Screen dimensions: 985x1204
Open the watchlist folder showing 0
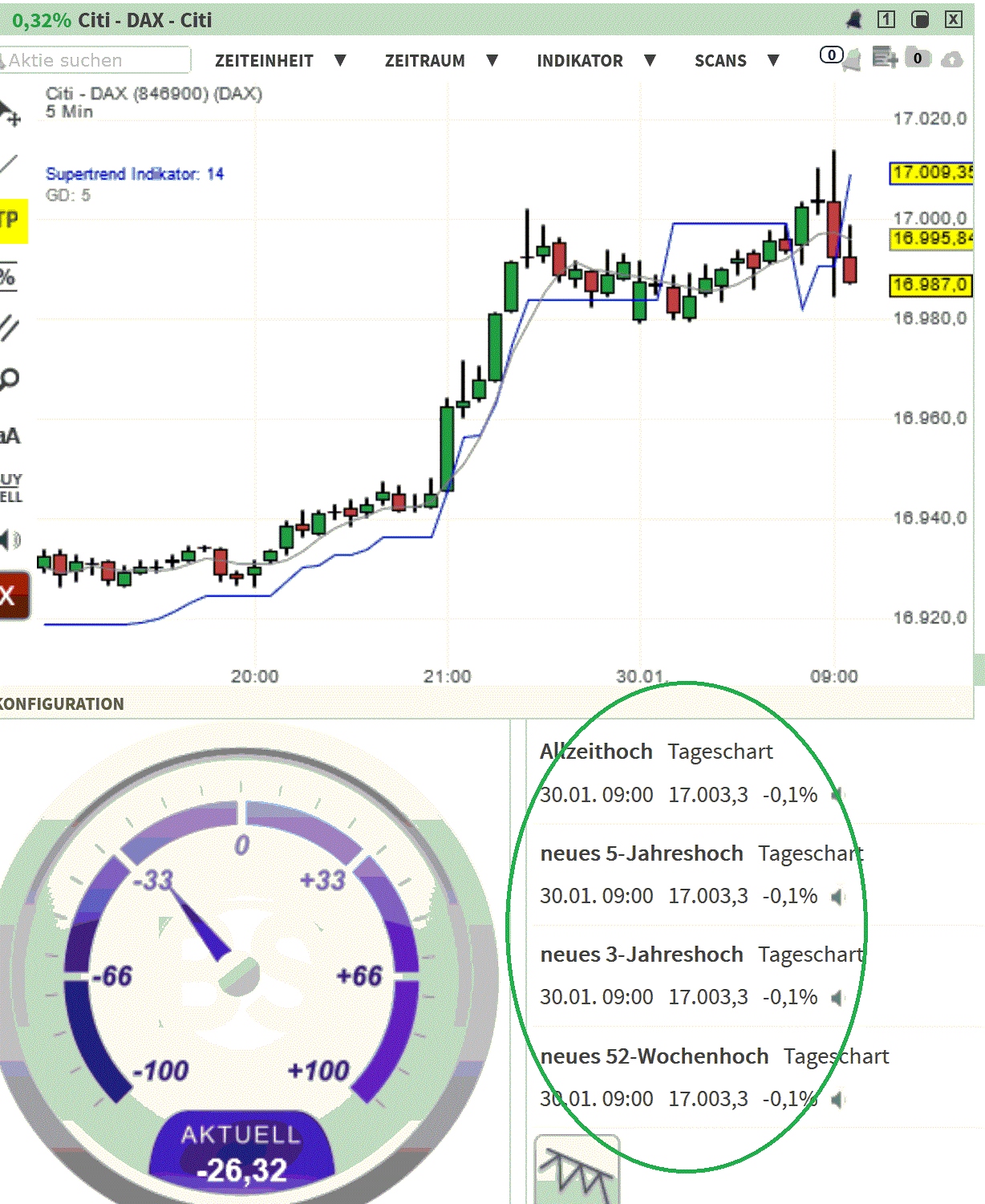tap(918, 59)
